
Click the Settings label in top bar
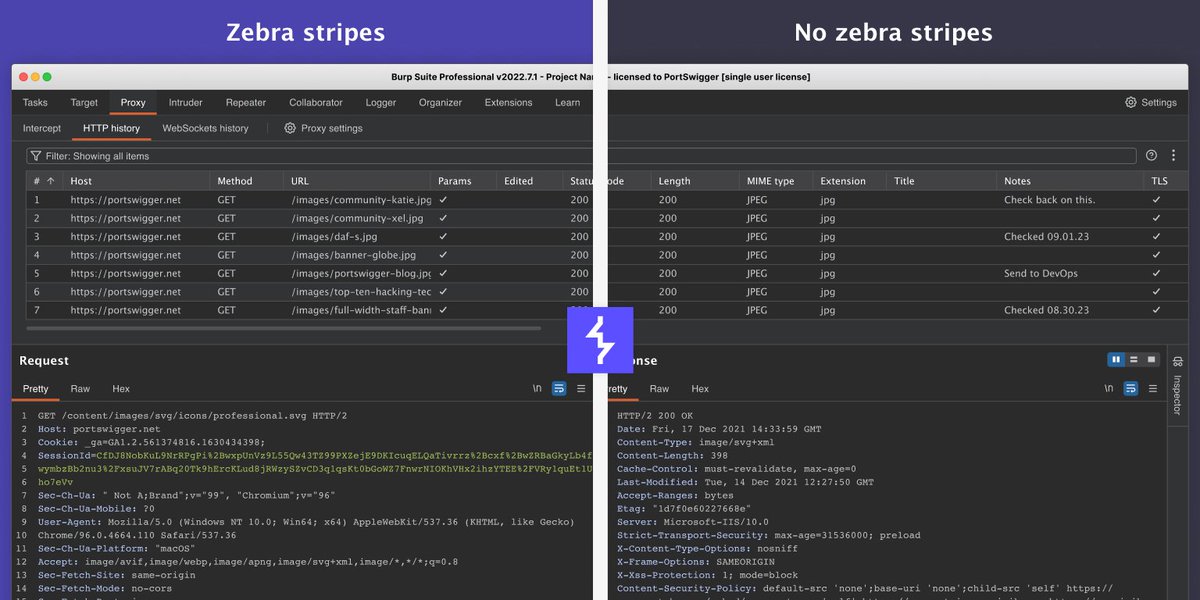(1159, 102)
